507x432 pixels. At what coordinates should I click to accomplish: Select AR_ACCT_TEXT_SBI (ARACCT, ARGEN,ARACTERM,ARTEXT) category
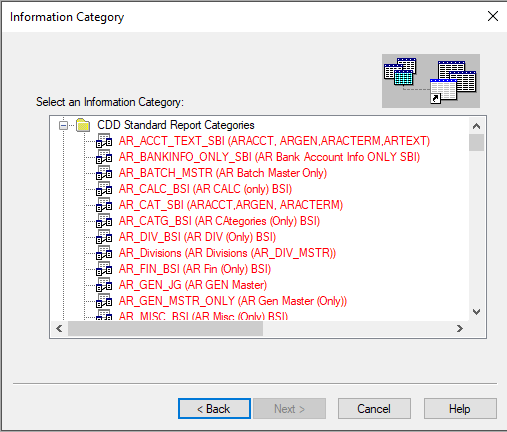coord(274,141)
